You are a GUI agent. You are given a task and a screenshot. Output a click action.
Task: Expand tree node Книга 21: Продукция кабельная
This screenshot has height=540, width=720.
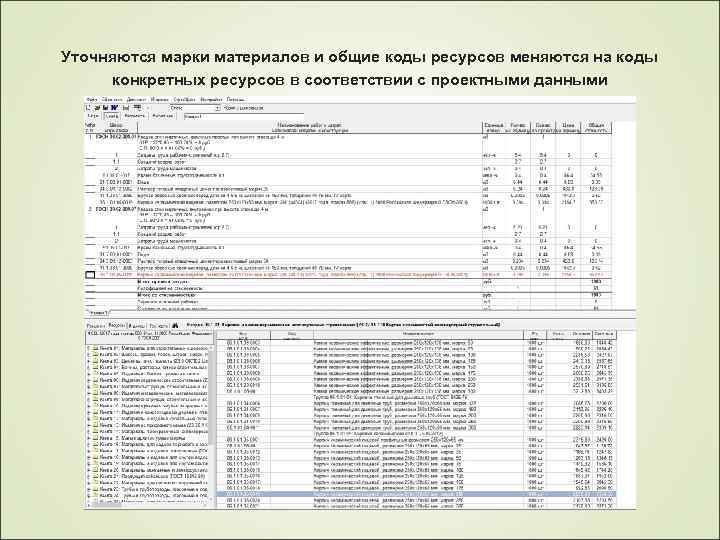(88, 477)
